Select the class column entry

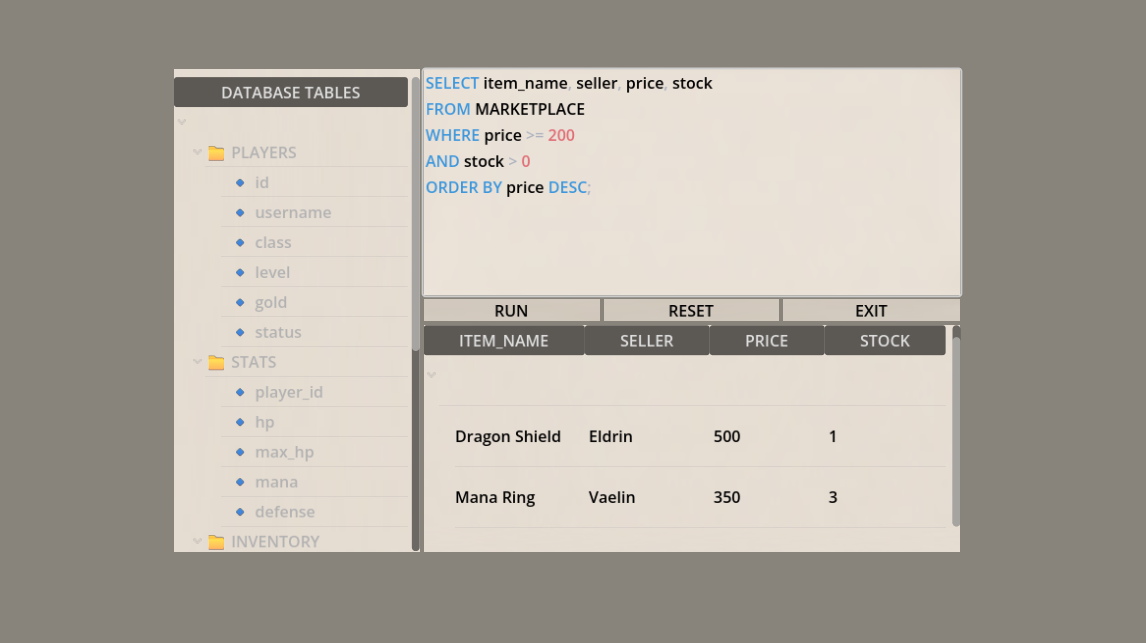tap(273, 243)
